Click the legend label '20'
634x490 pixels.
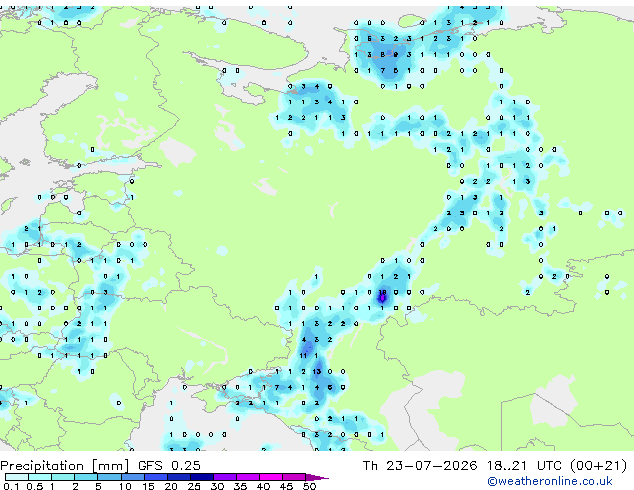click(x=171, y=486)
